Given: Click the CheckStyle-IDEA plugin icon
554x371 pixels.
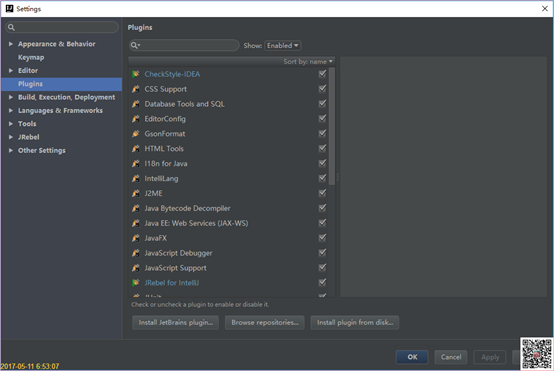Looking at the screenshot, I should point(136,74).
